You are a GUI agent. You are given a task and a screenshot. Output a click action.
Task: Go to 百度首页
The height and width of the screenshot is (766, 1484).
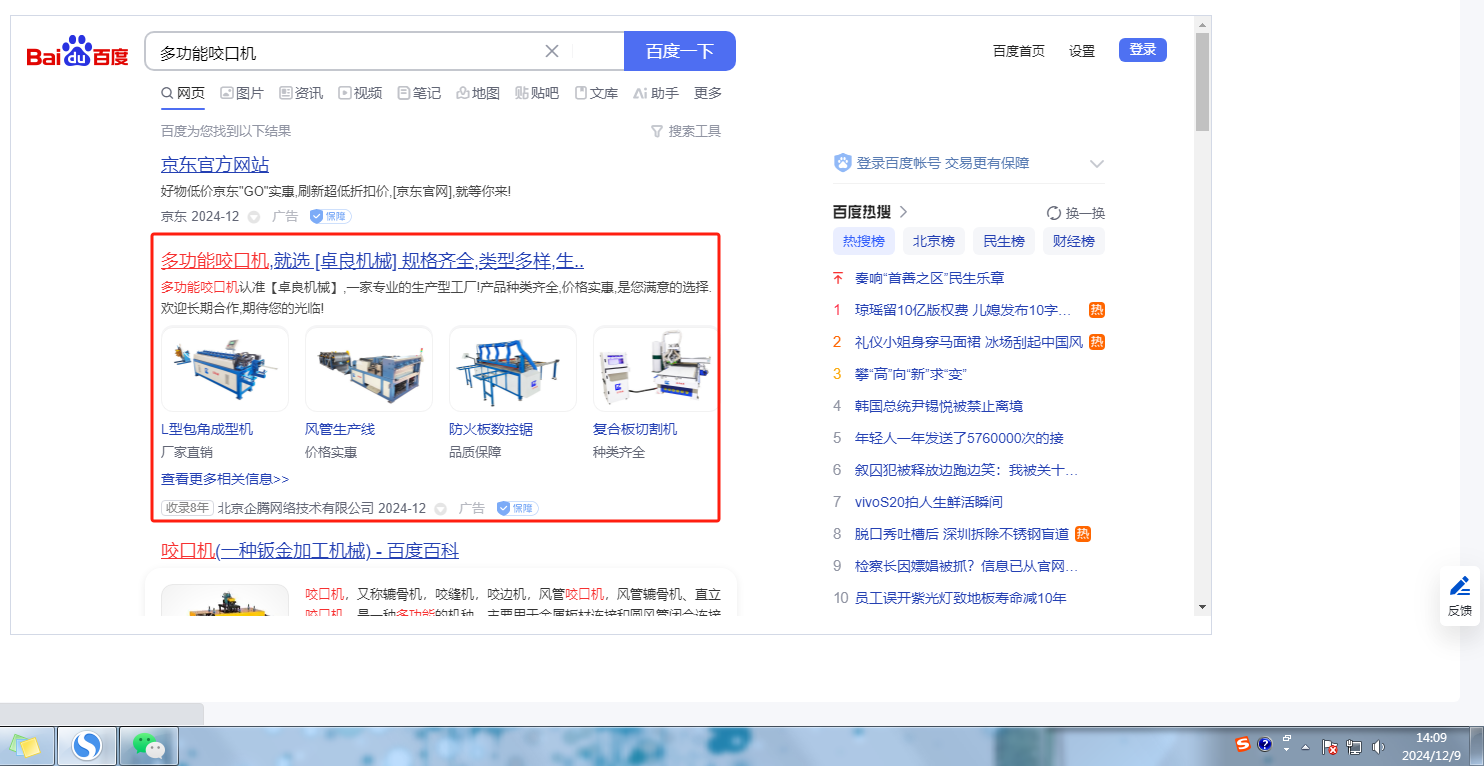tap(1018, 51)
